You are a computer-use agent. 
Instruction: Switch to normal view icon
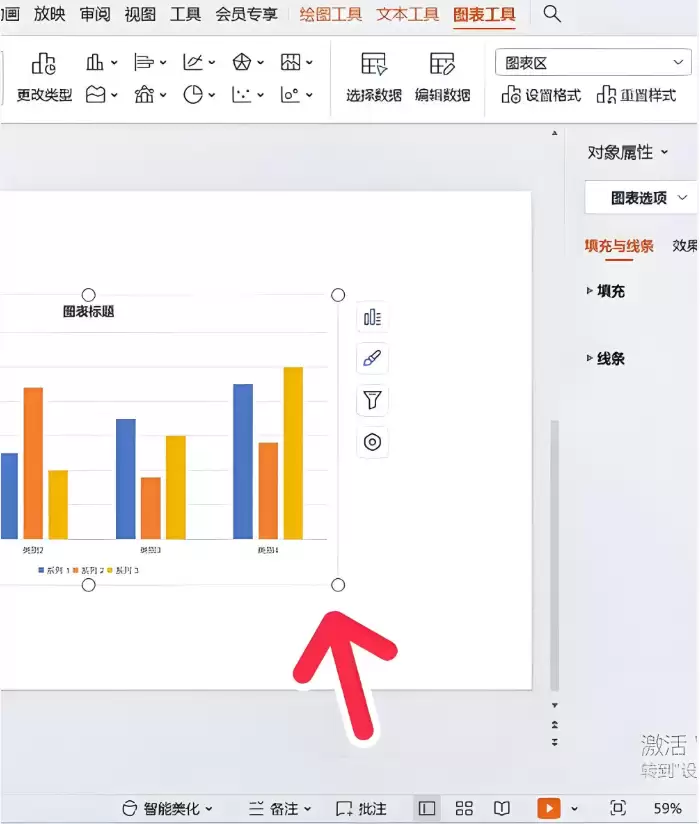426,808
